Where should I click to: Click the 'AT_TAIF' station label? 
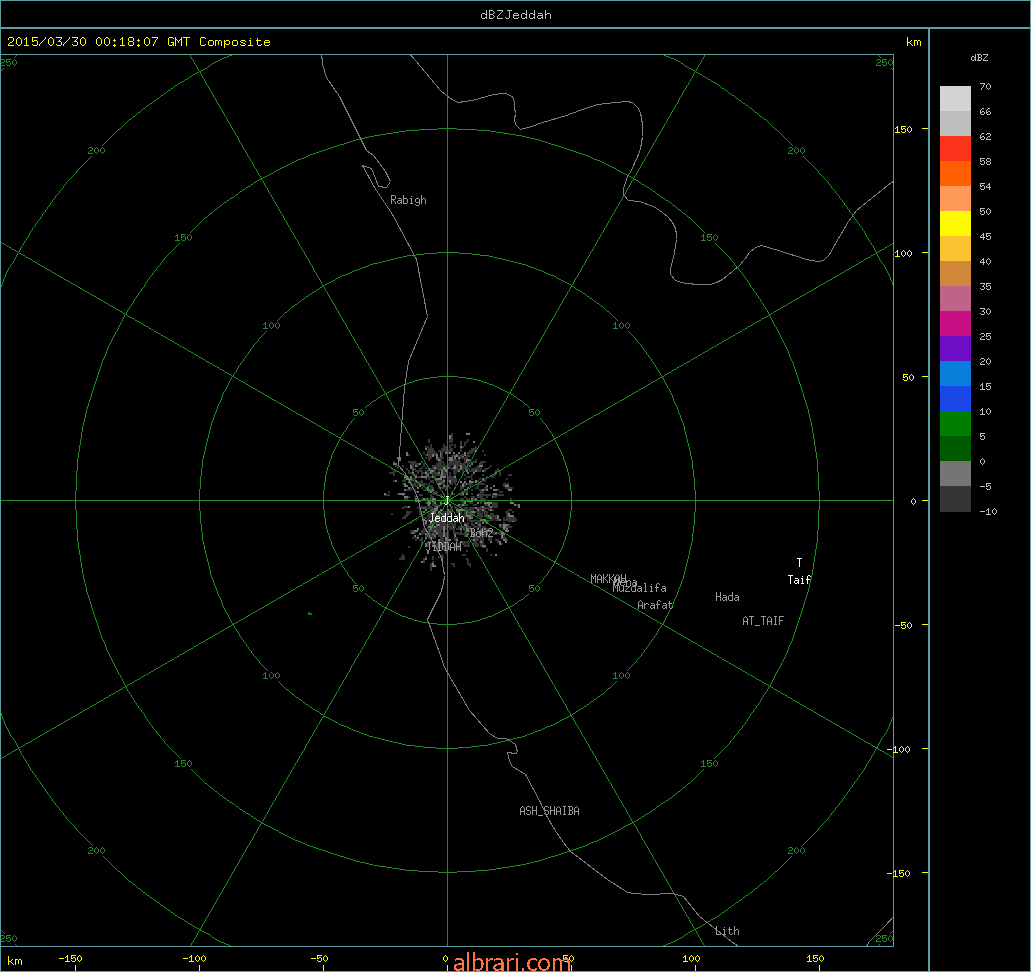(763, 621)
